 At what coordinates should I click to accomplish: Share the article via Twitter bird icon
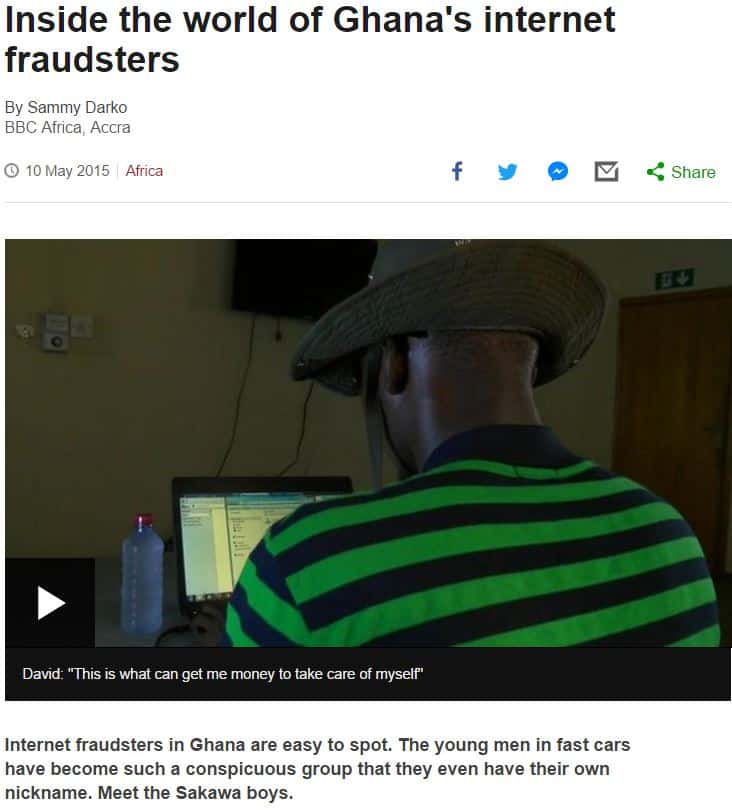507,172
